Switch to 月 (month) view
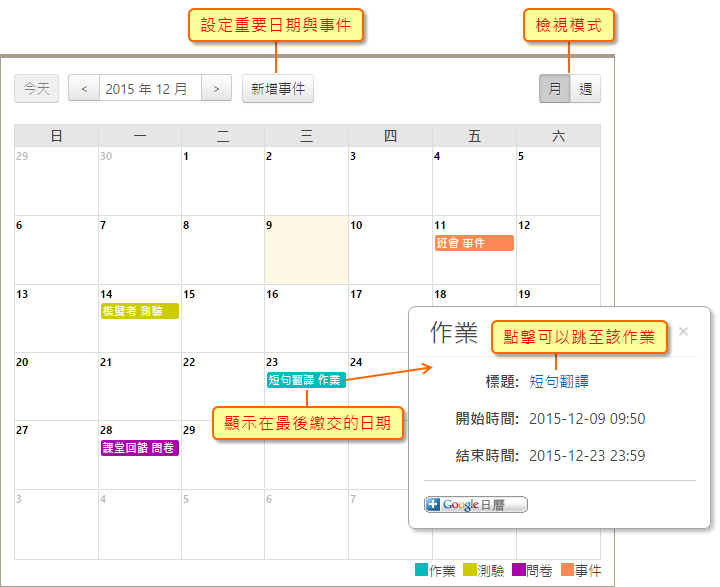Image resolution: width=720 pixels, height=587 pixels. click(x=555, y=89)
